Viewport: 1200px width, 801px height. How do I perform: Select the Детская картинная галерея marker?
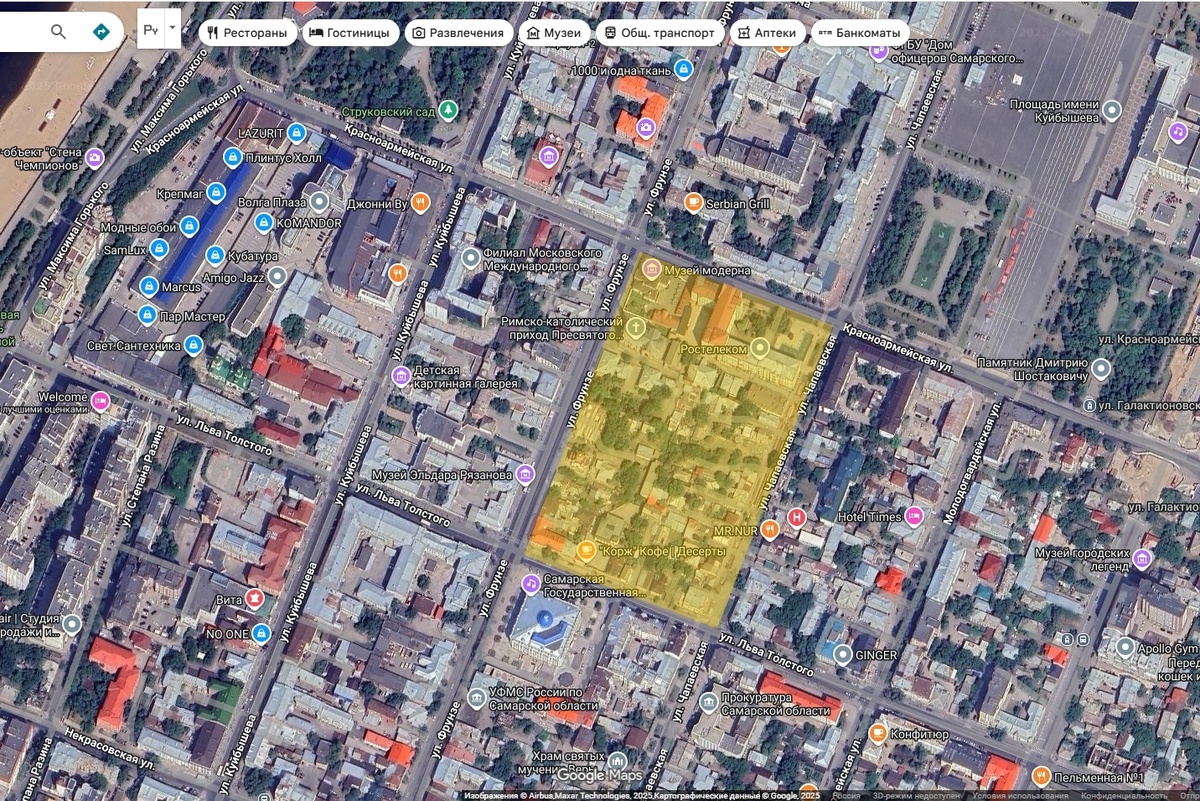(x=401, y=376)
